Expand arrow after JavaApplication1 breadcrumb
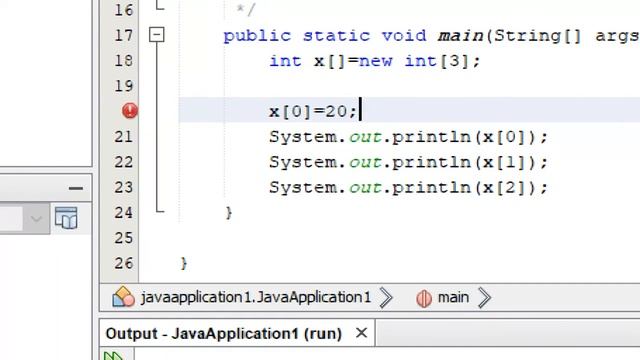 [x=386, y=298]
